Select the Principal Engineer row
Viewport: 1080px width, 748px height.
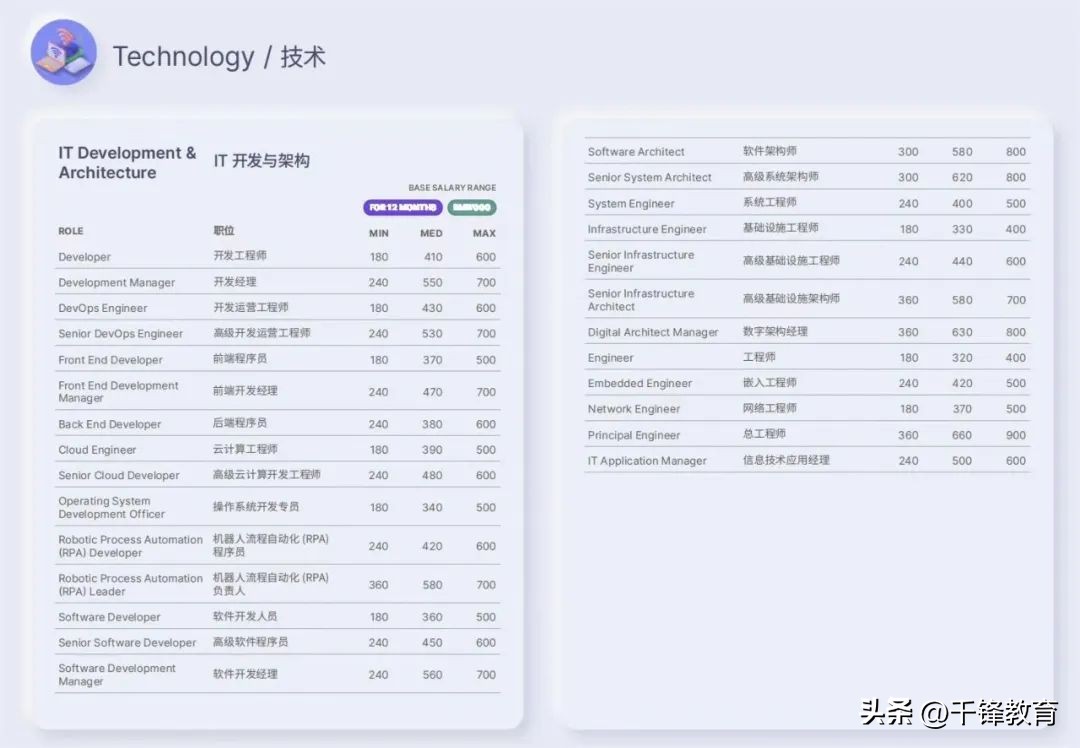tap(632, 435)
